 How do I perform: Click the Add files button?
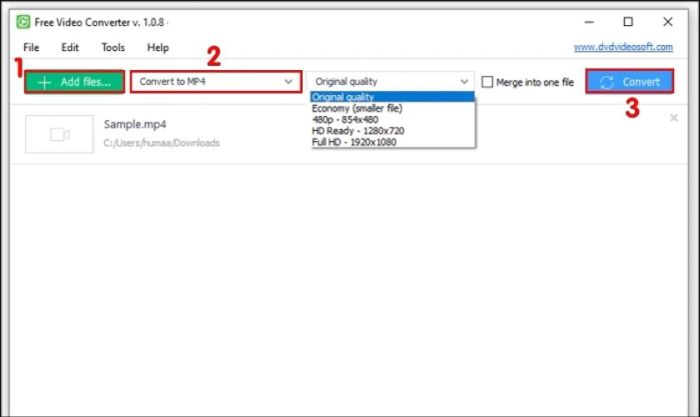point(75,82)
